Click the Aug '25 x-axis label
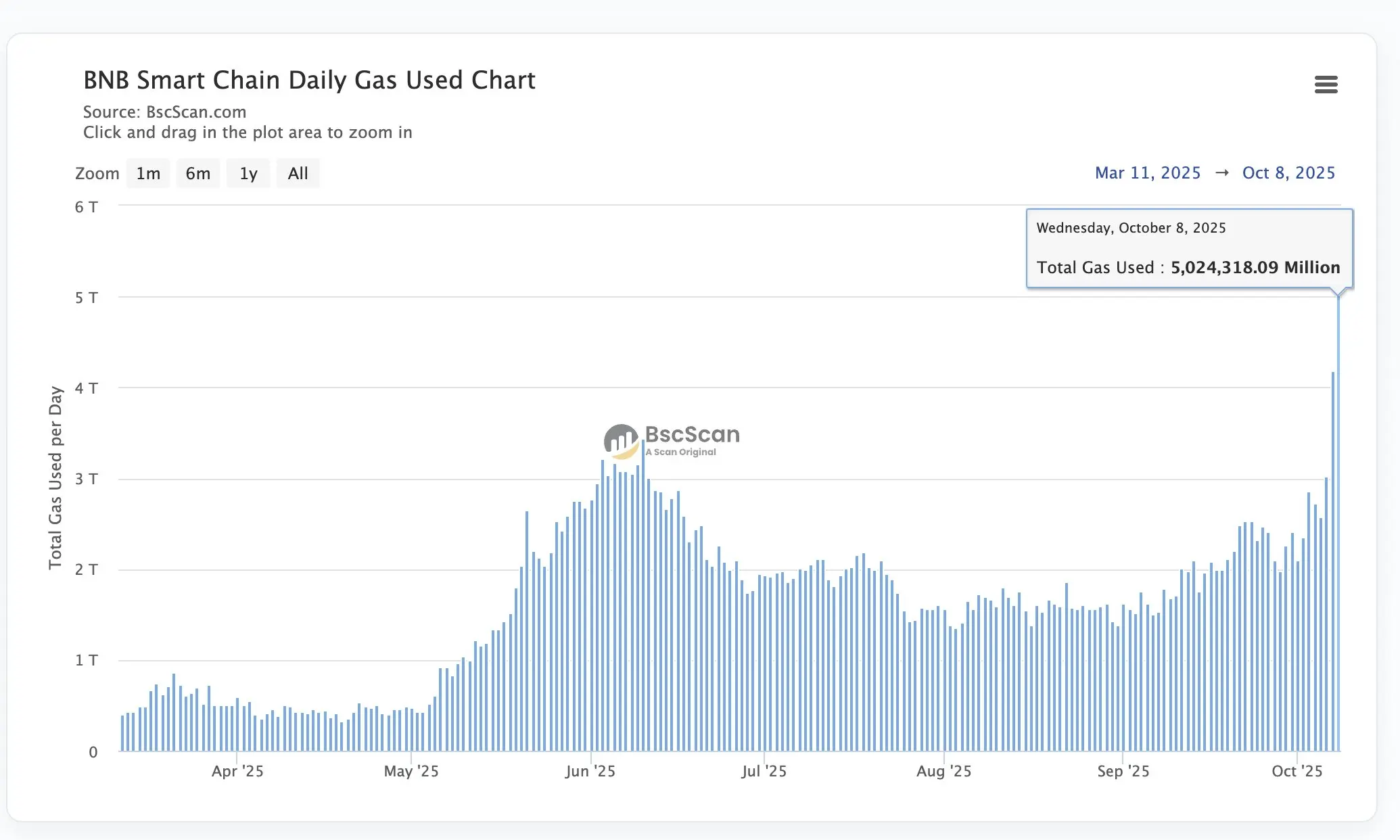 click(943, 771)
